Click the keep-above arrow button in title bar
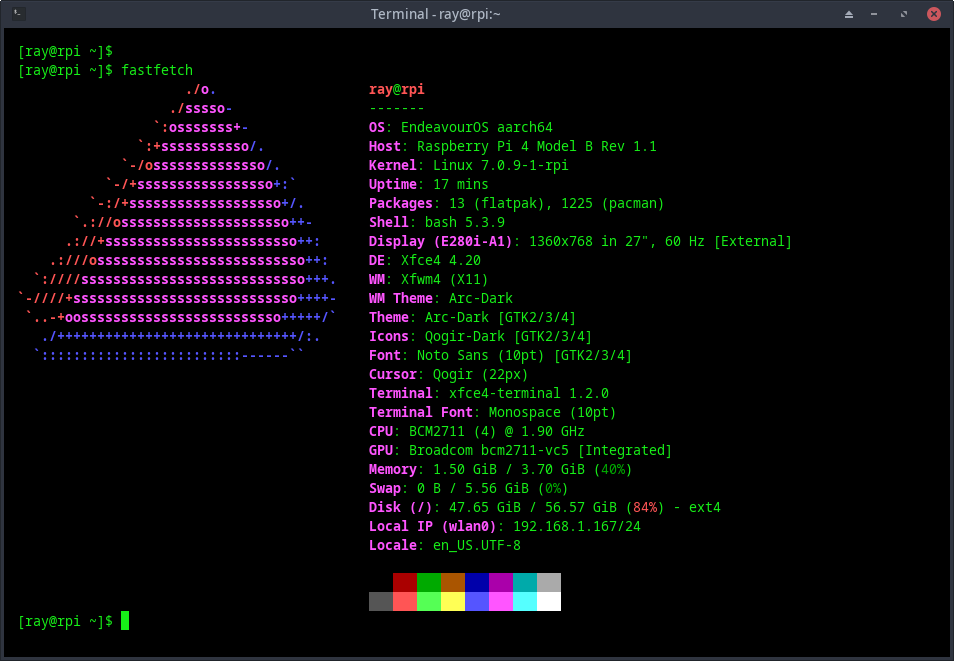Screen dimensions: 954x661 (849, 14)
